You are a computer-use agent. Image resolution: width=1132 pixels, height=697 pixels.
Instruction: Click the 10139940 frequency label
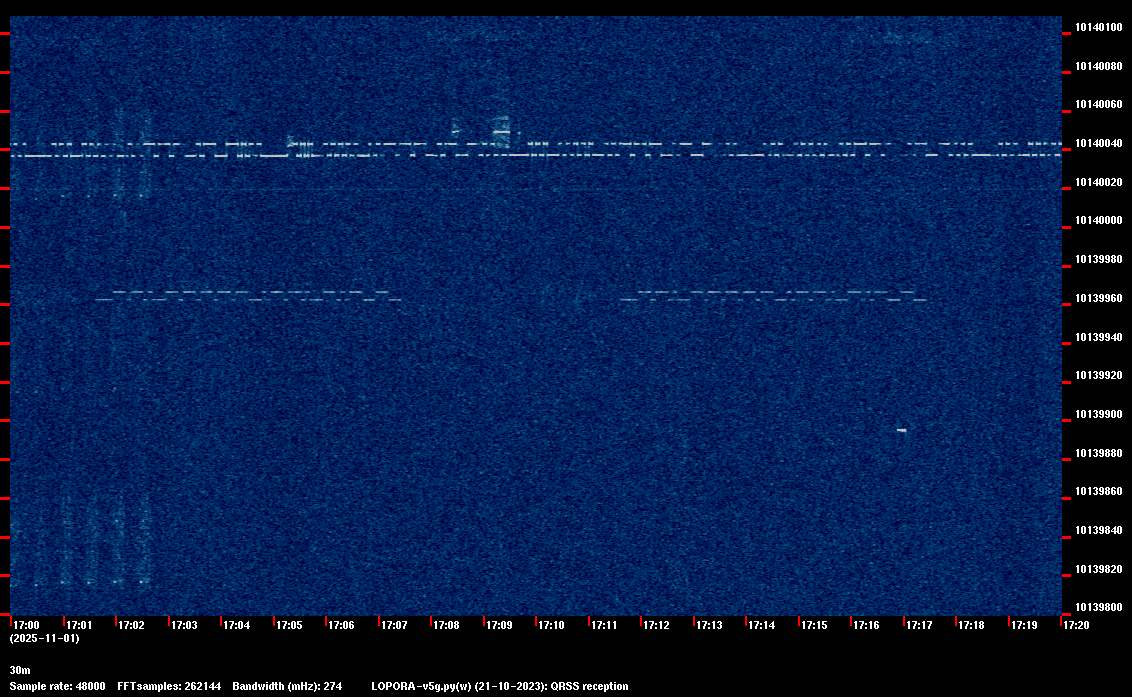pos(1099,337)
